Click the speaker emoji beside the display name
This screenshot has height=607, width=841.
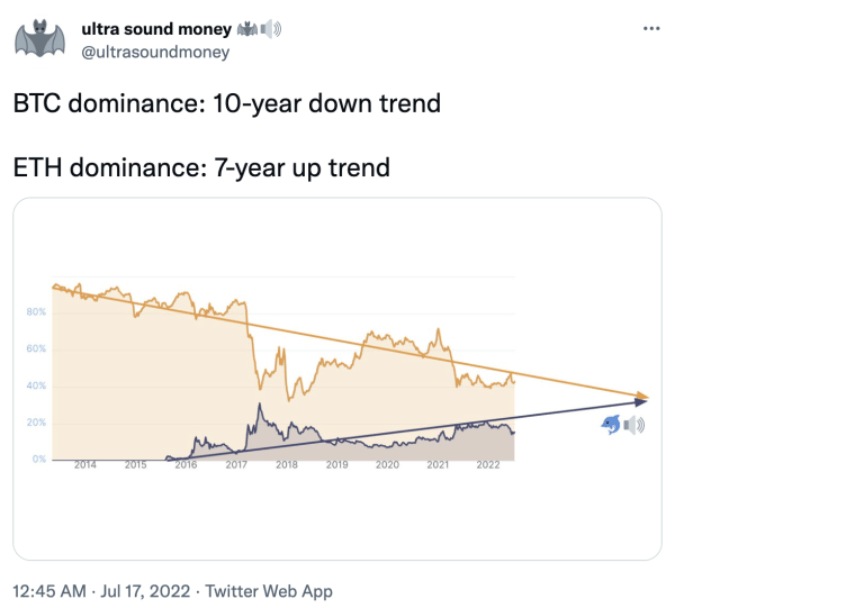pos(268,30)
